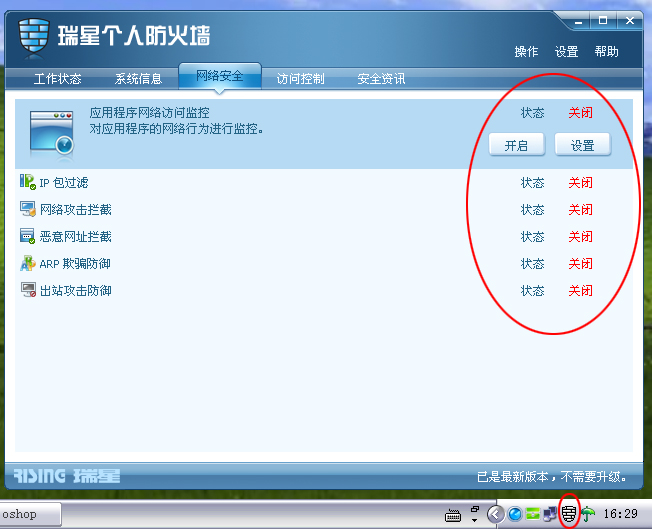Click 关闭 status of 网络攻击拦截
The height and width of the screenshot is (529, 652).
pyautogui.click(x=580, y=210)
